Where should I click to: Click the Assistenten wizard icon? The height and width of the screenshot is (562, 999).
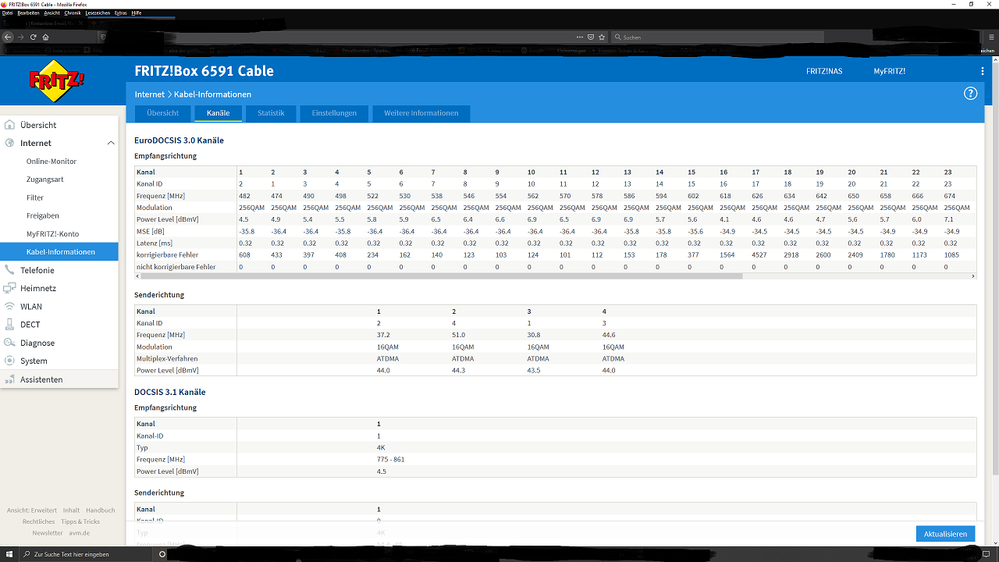tap(10, 379)
